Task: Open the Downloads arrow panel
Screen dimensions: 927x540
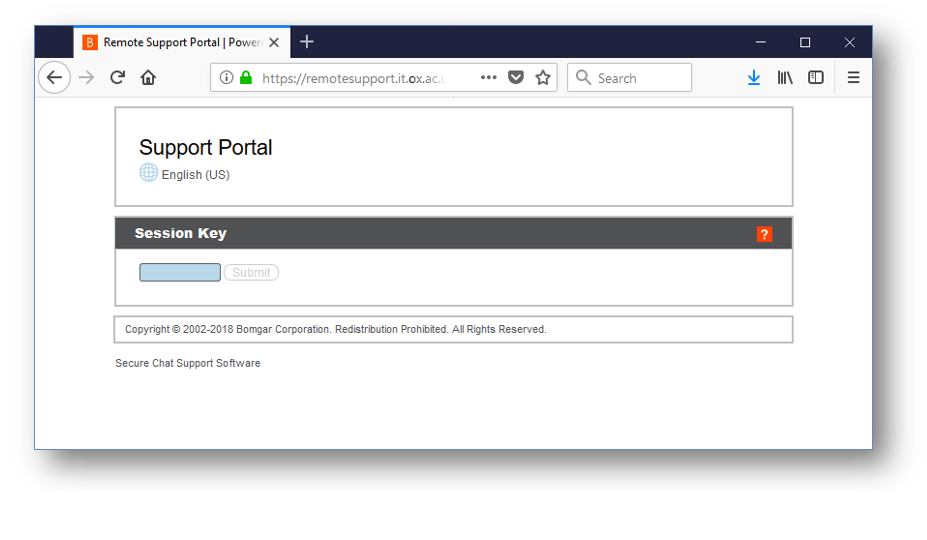Action: click(754, 78)
